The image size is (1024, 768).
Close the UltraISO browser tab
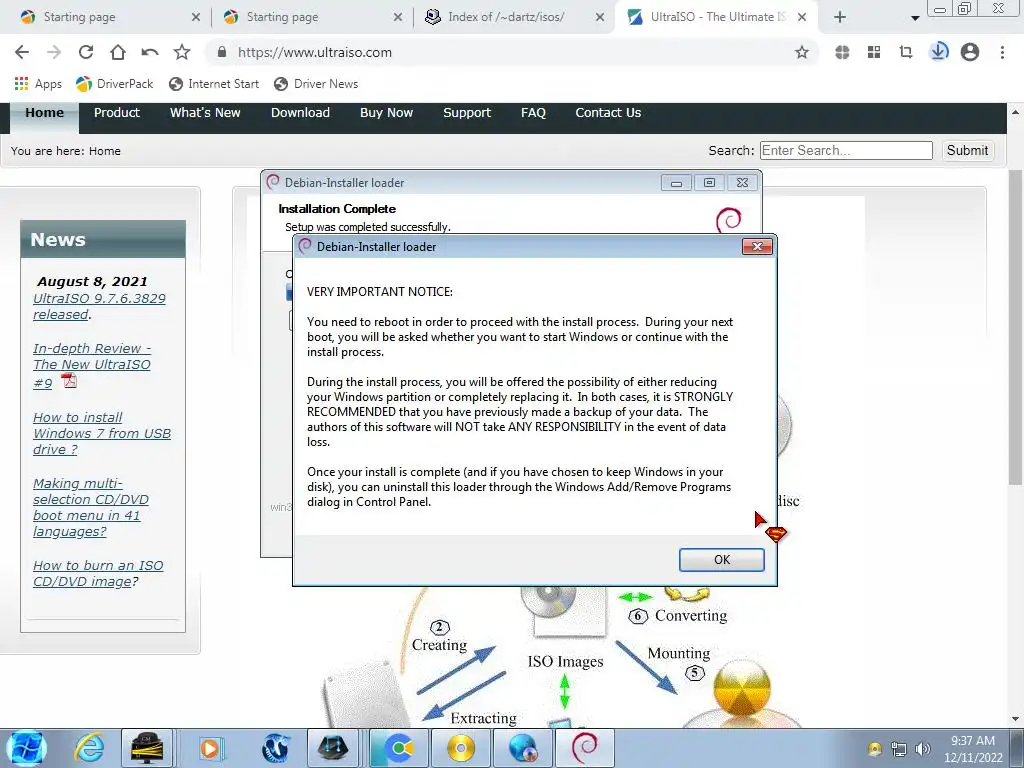[802, 17]
